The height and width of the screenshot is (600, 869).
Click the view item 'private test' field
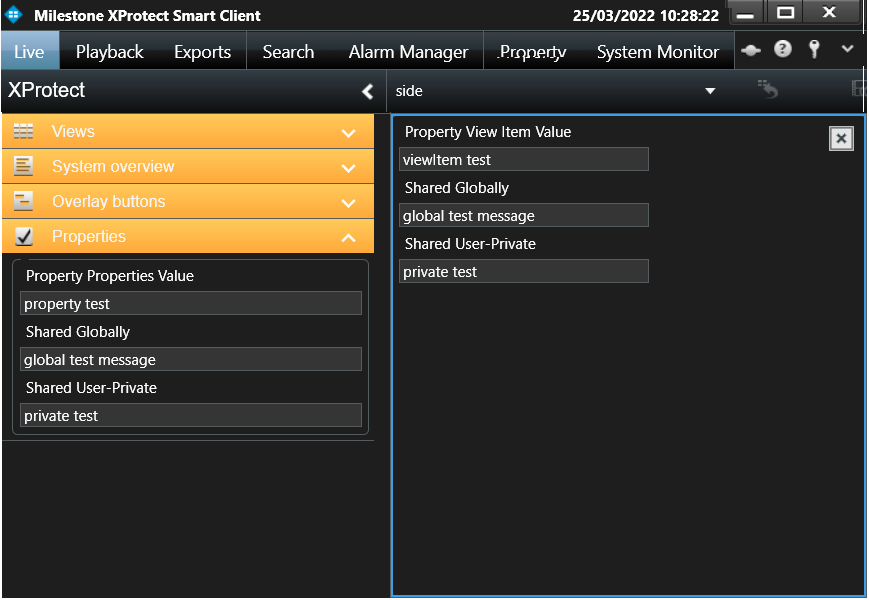tap(524, 271)
